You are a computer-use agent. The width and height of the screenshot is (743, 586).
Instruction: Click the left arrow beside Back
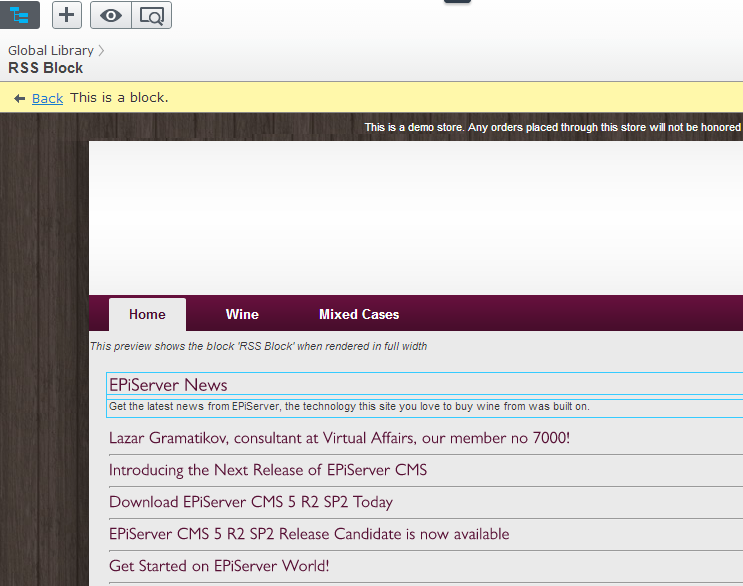tap(19, 98)
